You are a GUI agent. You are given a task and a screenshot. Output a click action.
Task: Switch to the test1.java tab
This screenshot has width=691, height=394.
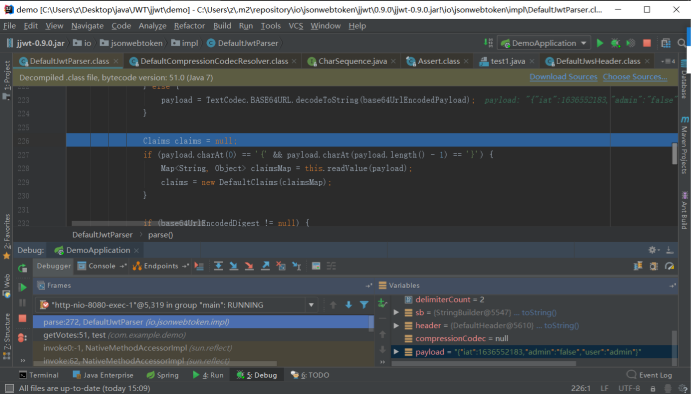(508, 61)
